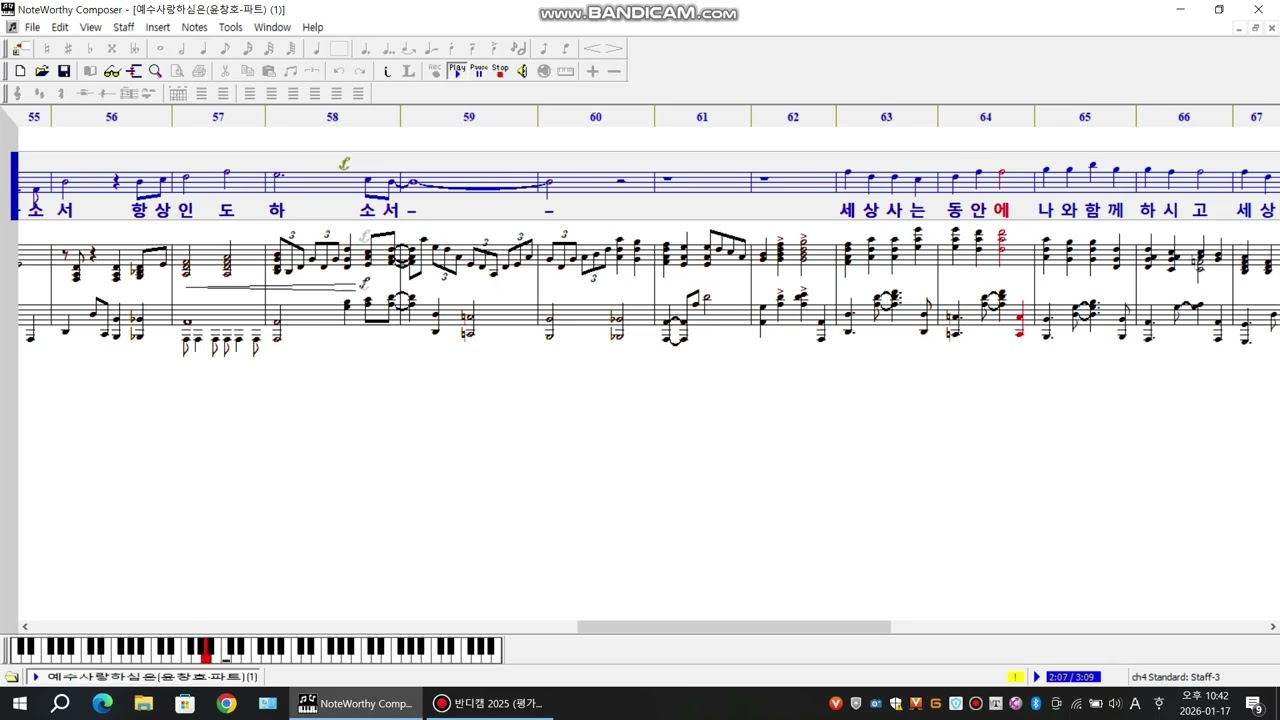This screenshot has height=720, width=1280.
Task: Open the View menu
Action: (90, 27)
